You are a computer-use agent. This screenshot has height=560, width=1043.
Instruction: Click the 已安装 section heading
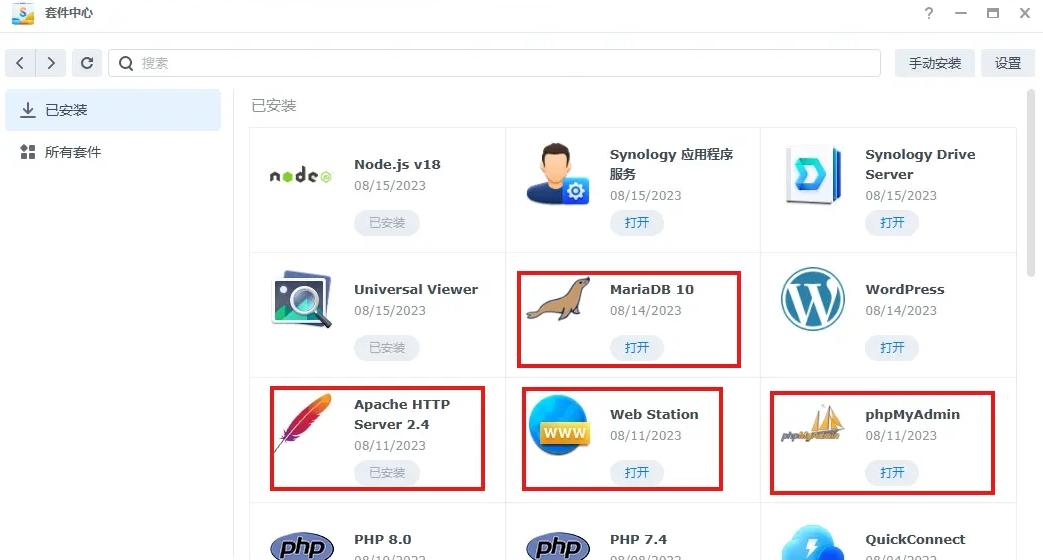[x=273, y=106]
